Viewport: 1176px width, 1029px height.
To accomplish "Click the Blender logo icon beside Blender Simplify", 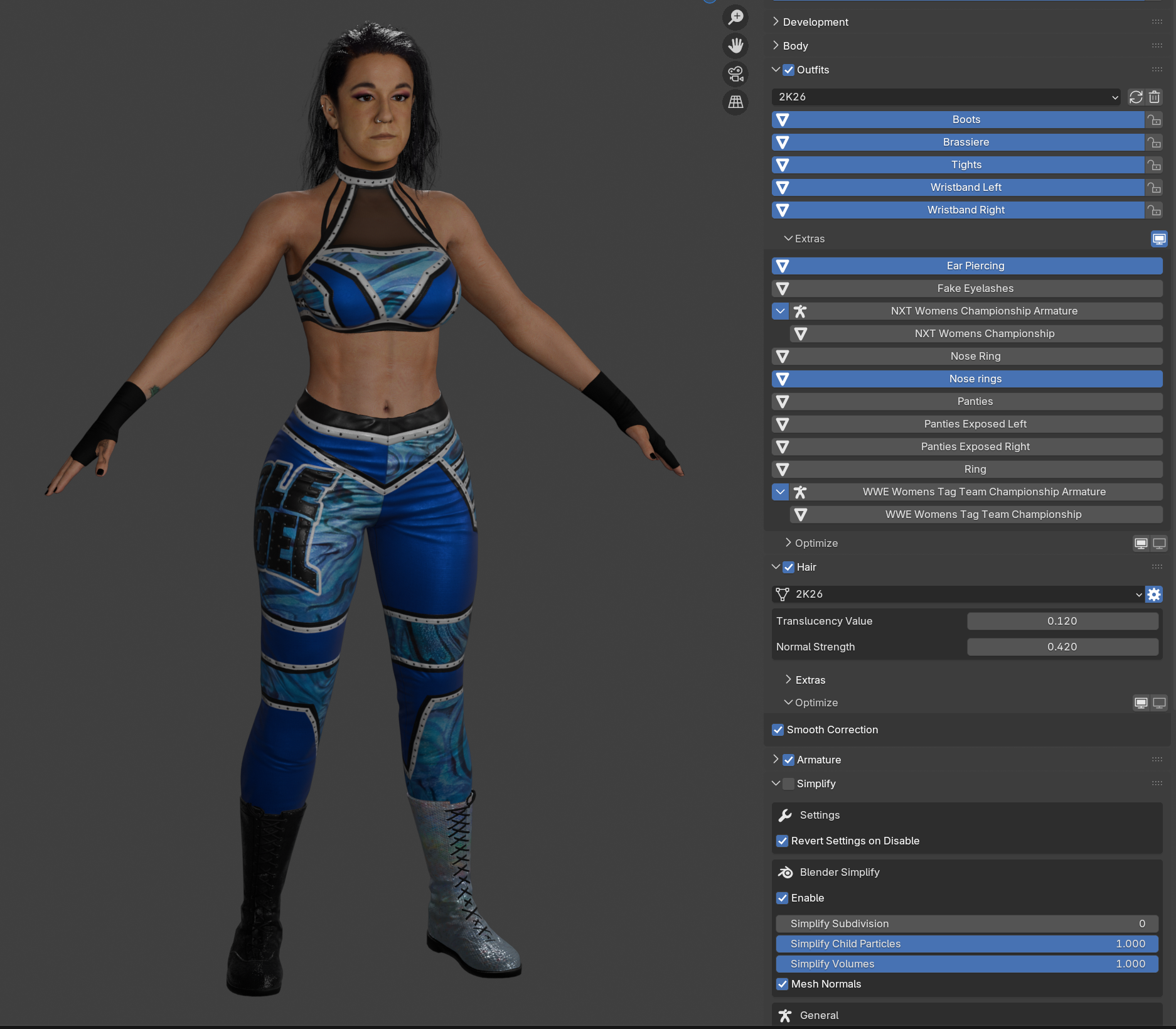I will [x=785, y=873].
